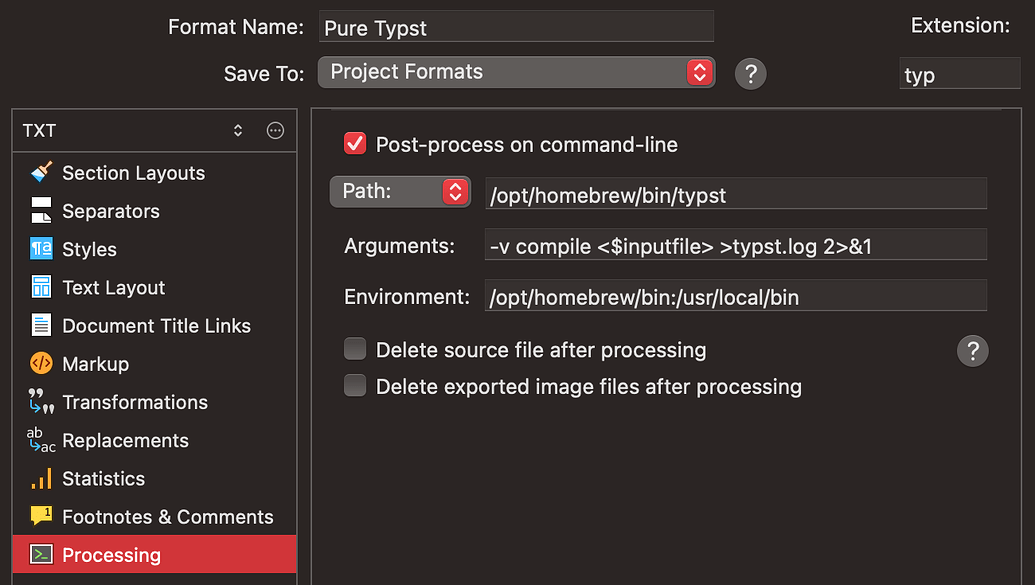Click the help button beside Save To
This screenshot has width=1035, height=585.
pos(750,72)
